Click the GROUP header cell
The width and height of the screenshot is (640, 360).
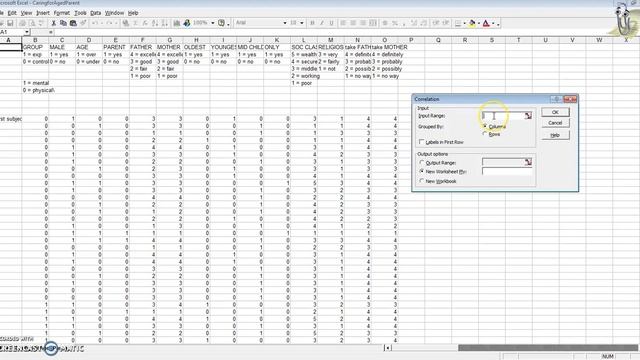35,47
